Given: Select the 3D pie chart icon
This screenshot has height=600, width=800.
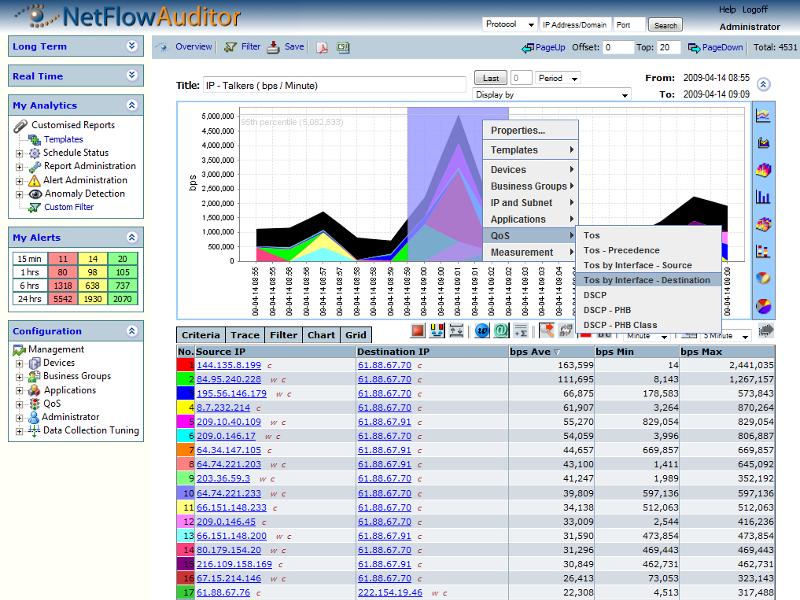Looking at the screenshot, I should pyautogui.click(x=763, y=278).
